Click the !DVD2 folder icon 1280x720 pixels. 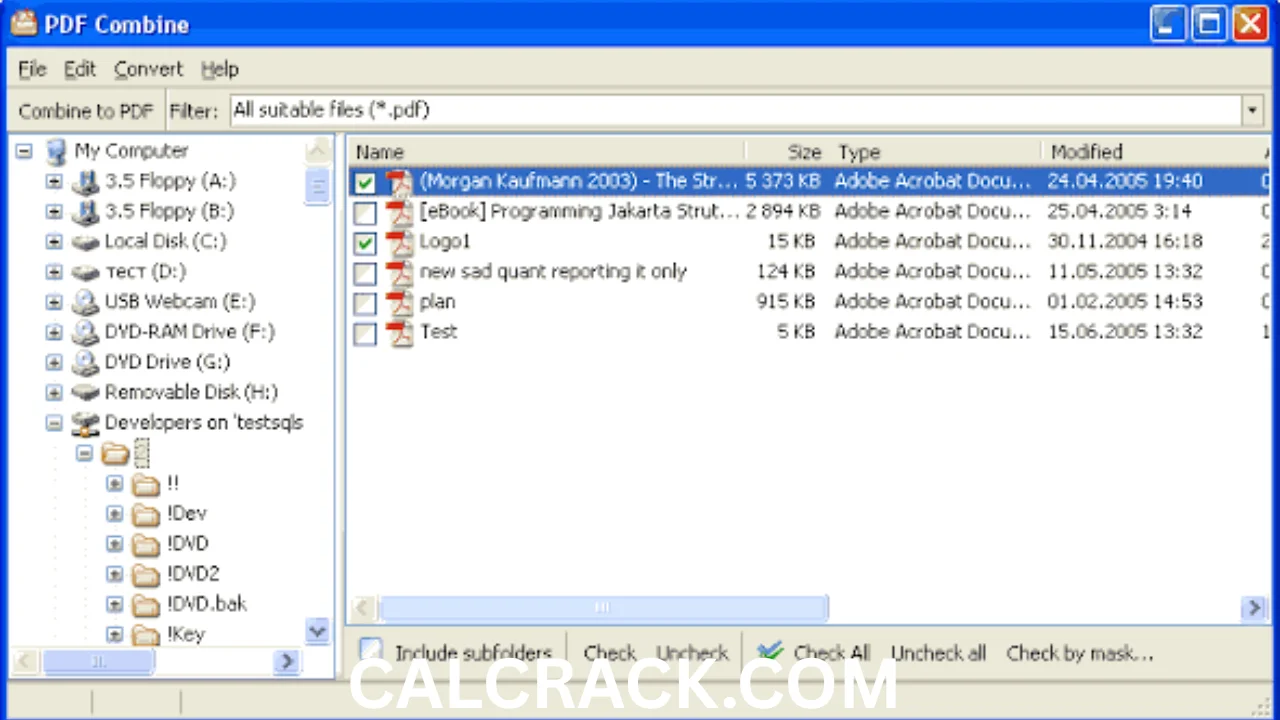point(146,575)
